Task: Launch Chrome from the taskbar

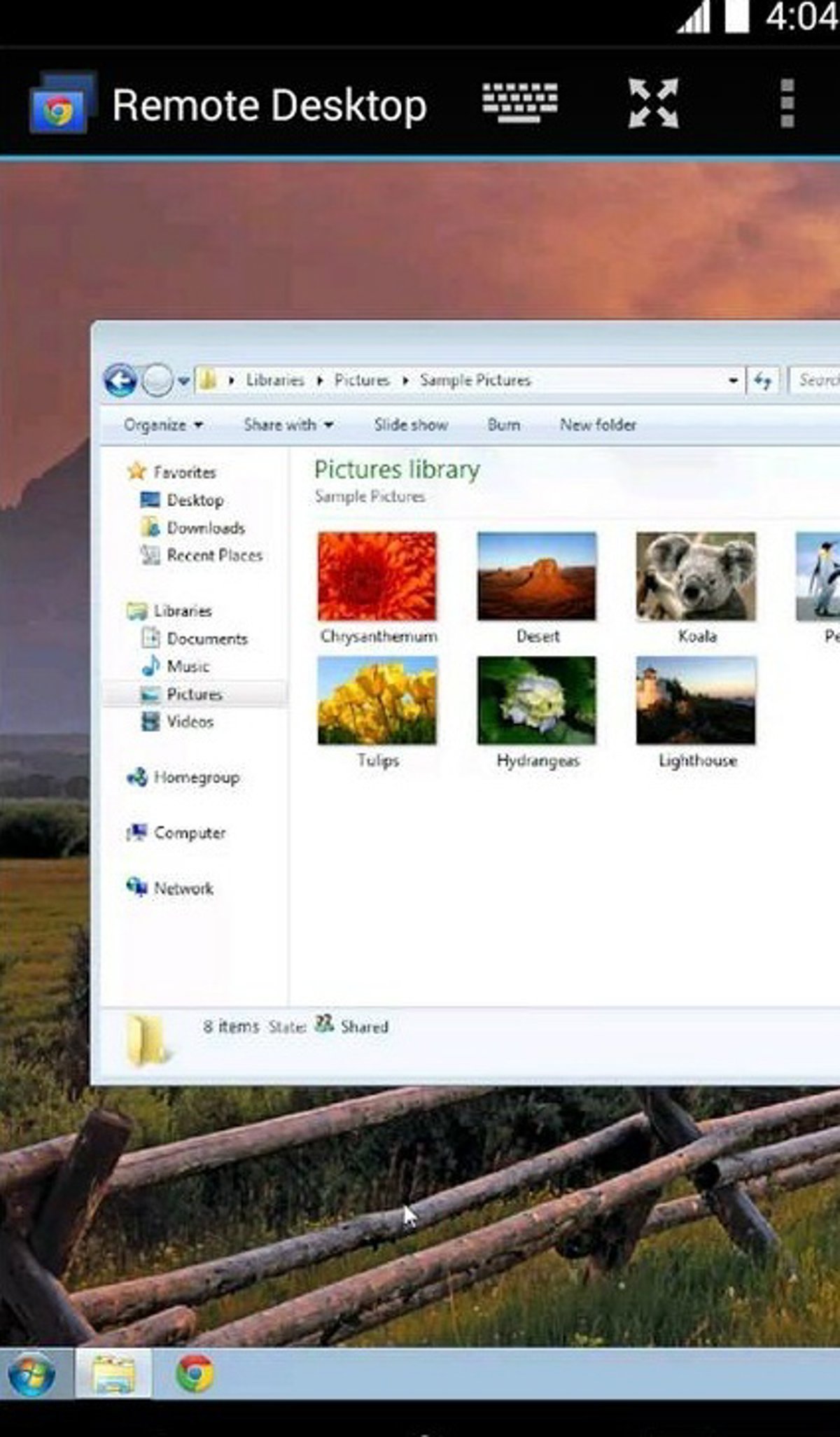Action: point(195,1373)
